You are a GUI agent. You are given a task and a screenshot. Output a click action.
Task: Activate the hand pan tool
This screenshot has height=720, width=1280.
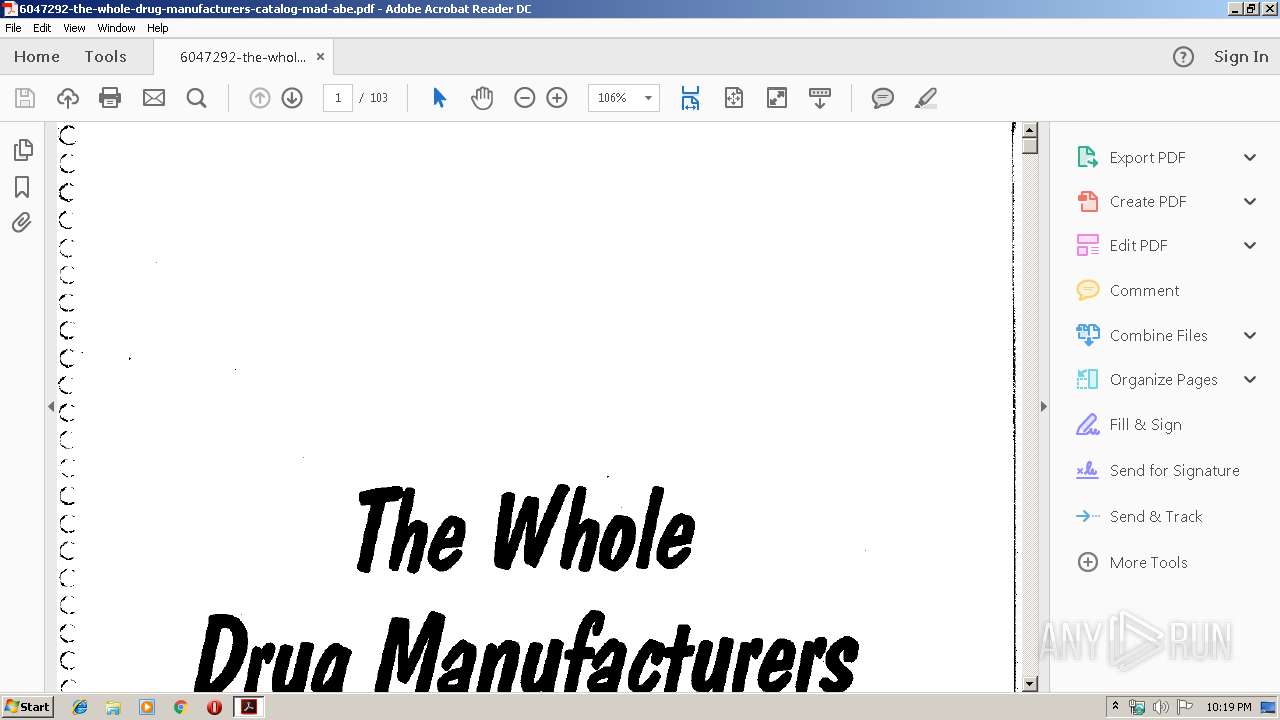(482, 98)
